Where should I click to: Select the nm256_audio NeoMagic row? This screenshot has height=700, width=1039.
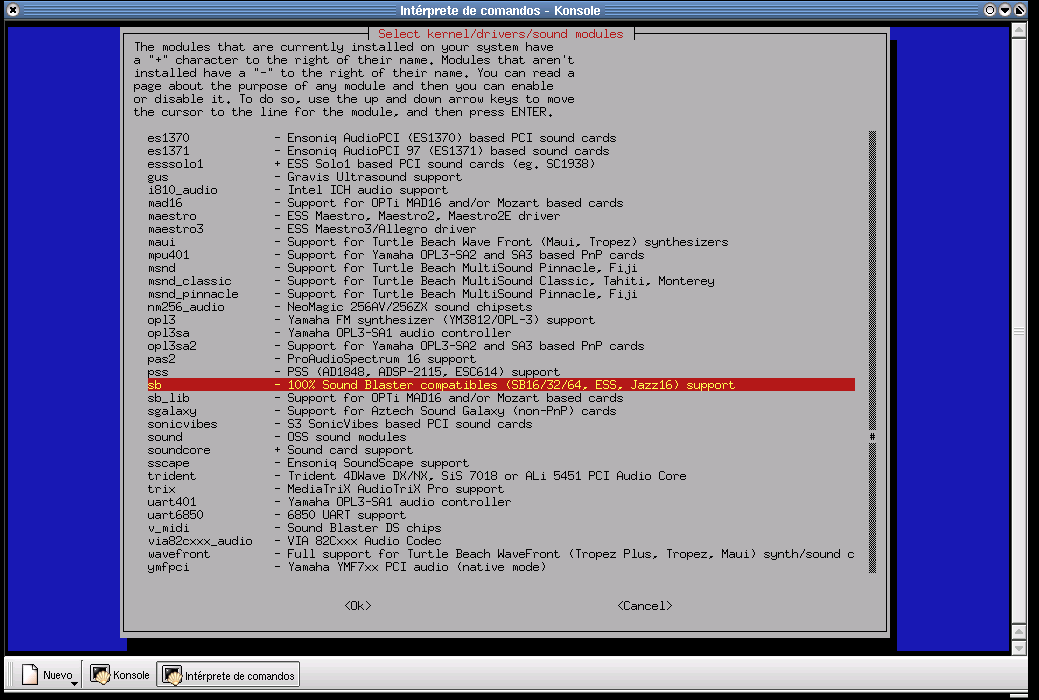tap(501, 307)
